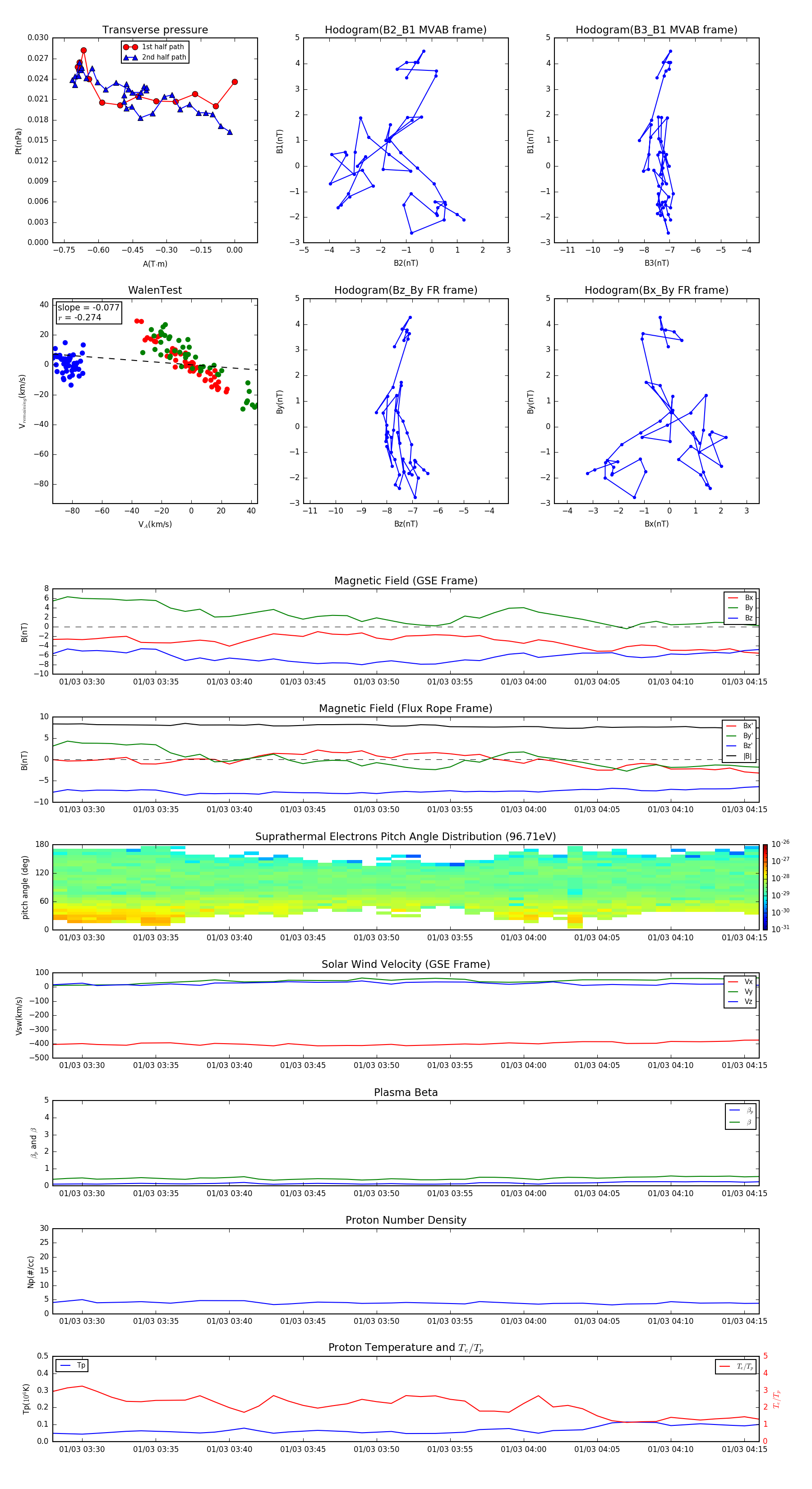The height and width of the screenshot is (1489, 812).
Task: Click the "Tp(10^6K)" y-axis label
Action: 26,1399
